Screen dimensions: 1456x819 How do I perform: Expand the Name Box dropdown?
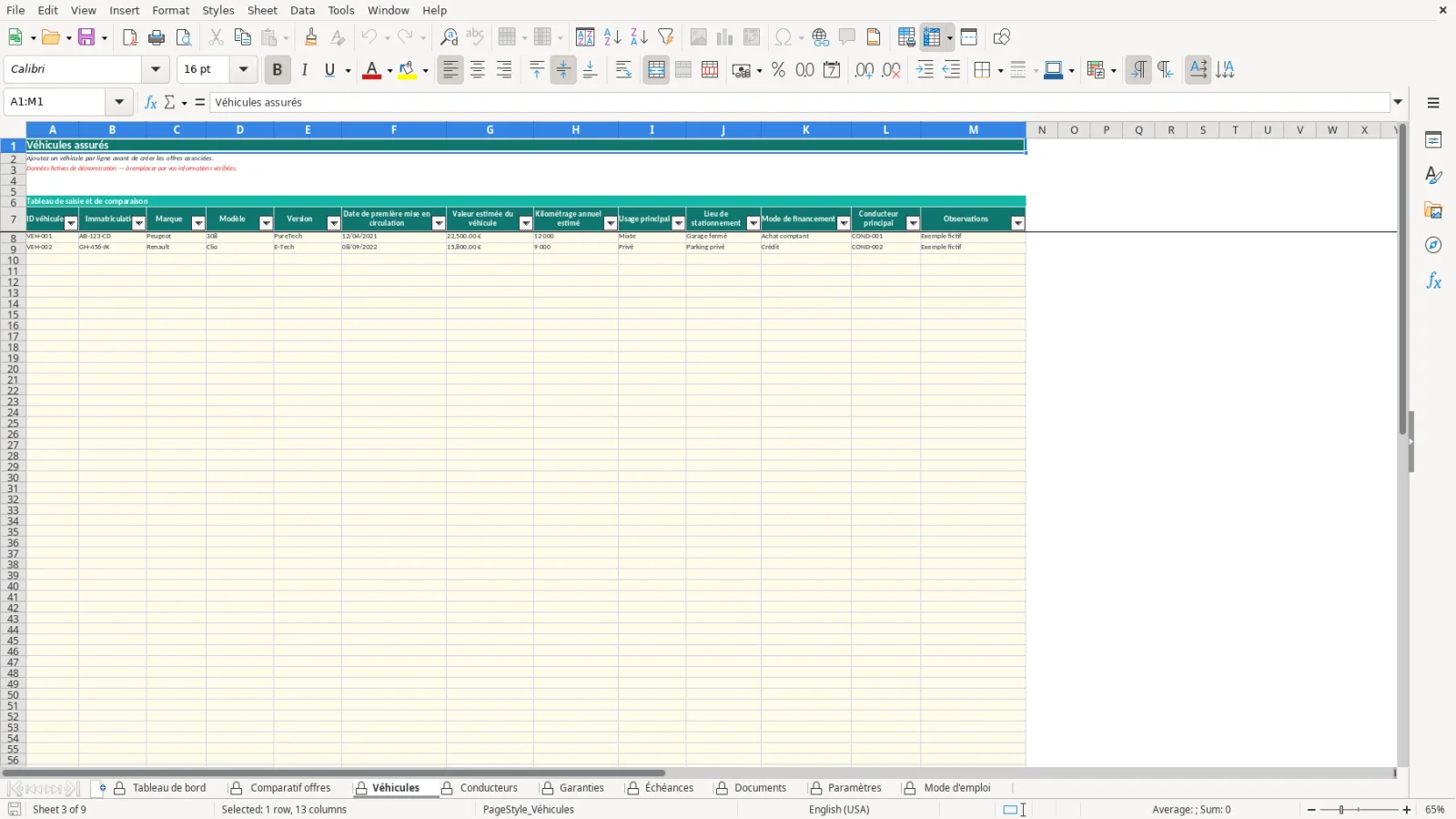coord(119,102)
